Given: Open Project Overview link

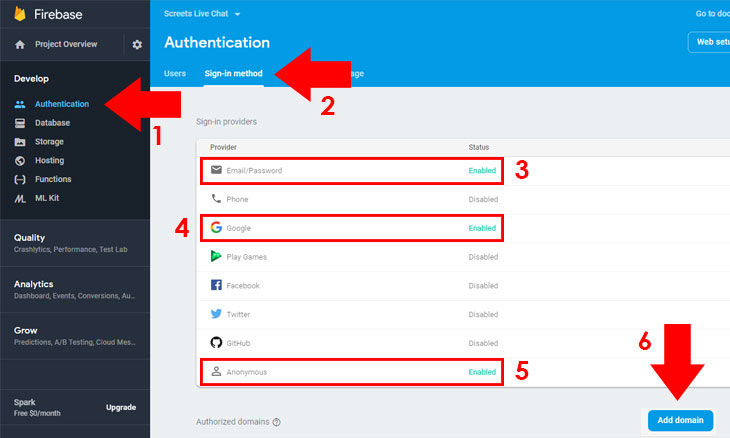Looking at the screenshot, I should (x=66, y=44).
